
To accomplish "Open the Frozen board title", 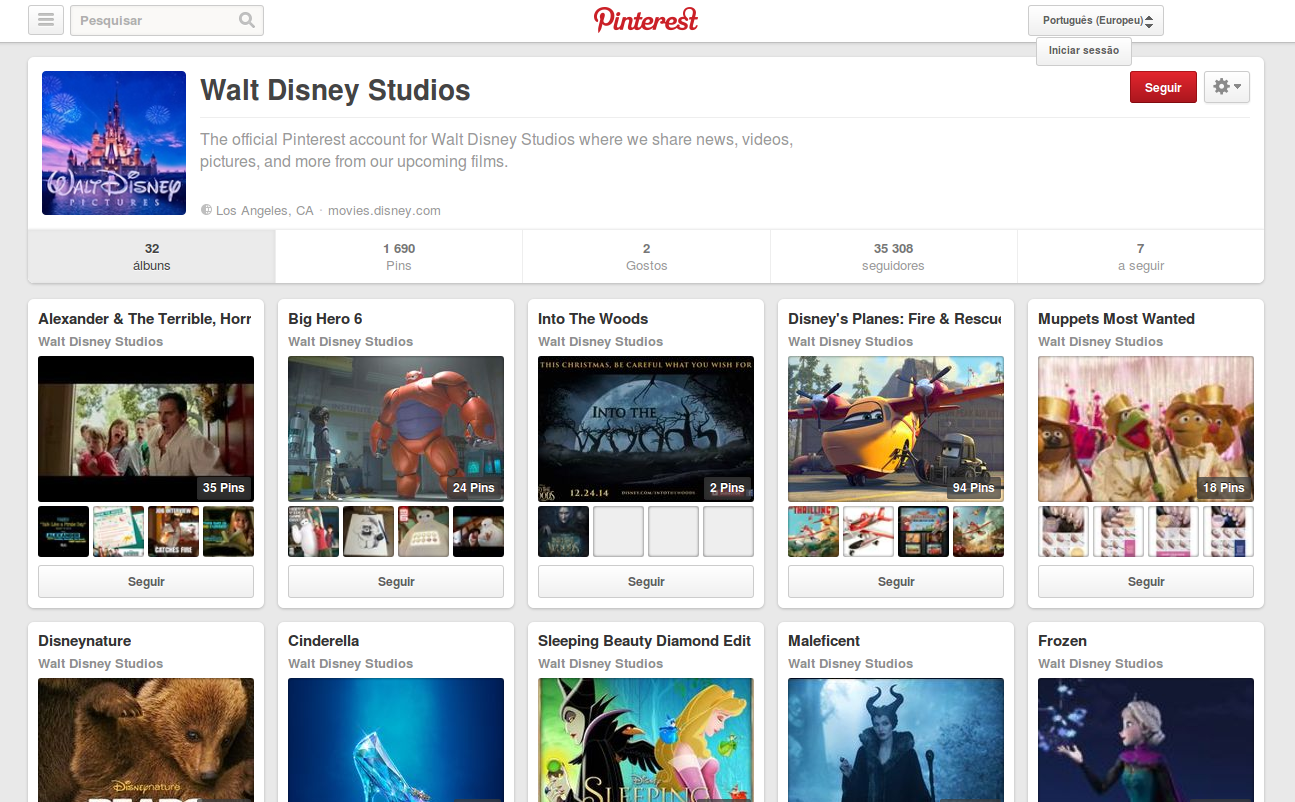I will (1062, 641).
